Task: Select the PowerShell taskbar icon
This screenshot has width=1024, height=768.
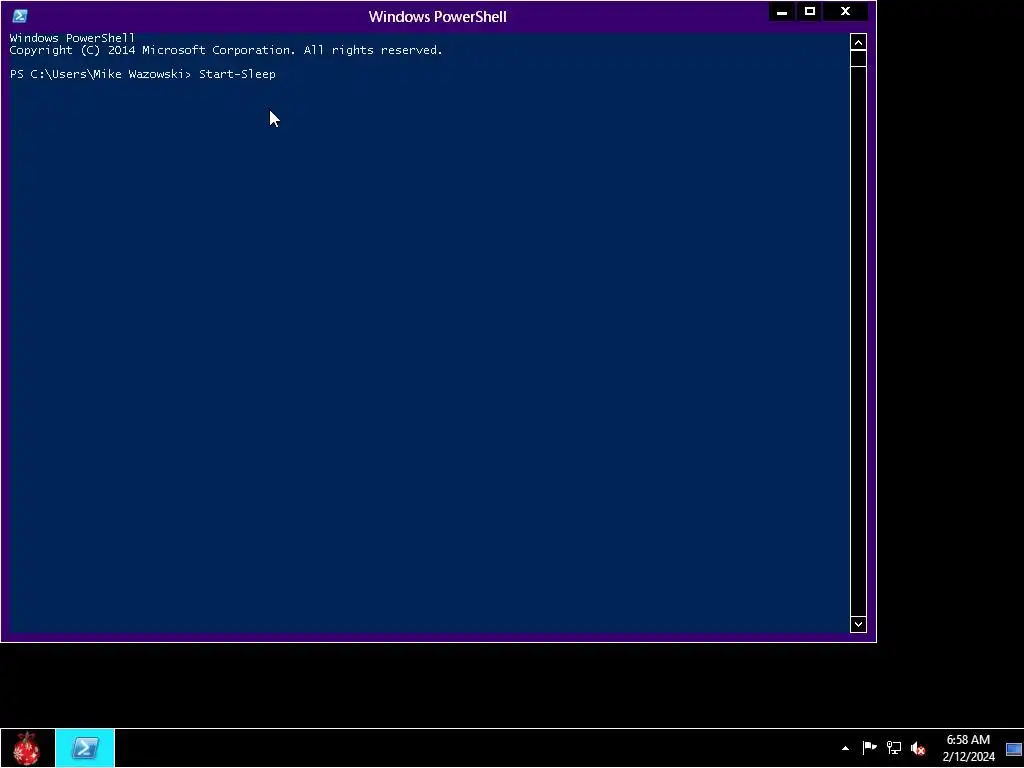Action: 85,748
